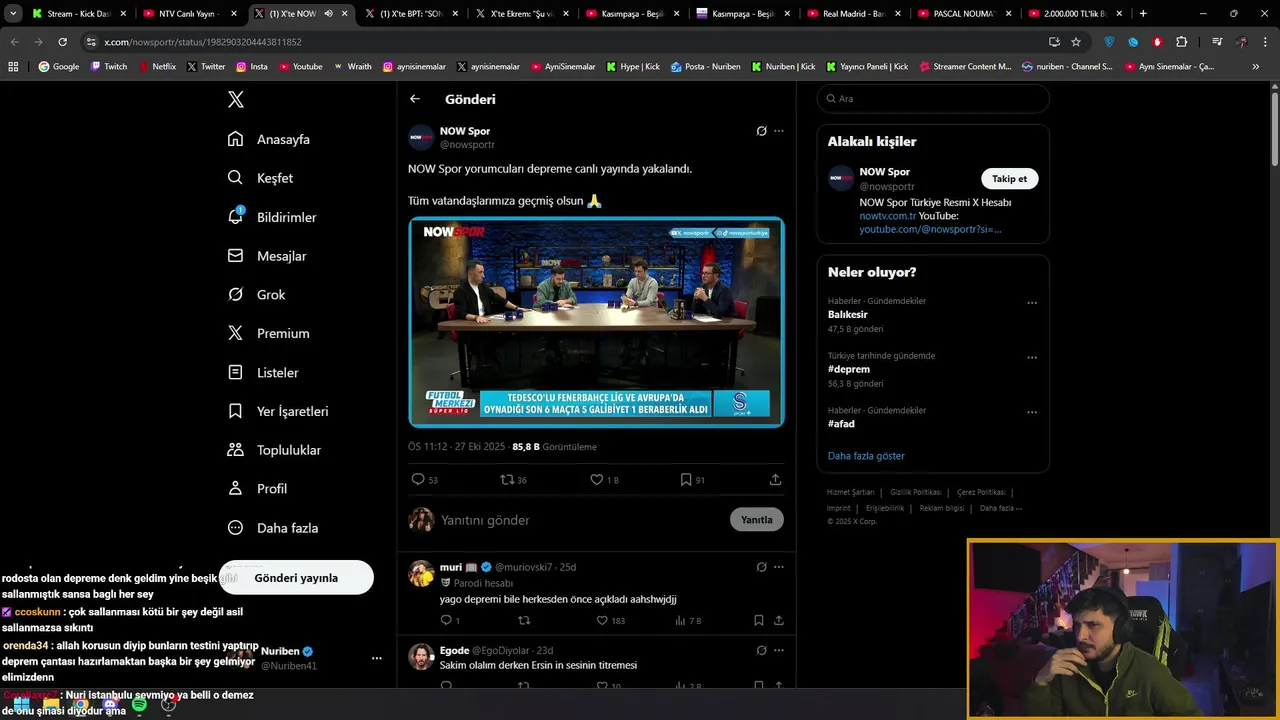The image size is (1280, 720).
Task: Bookmark muri's reply
Action: pos(759,621)
